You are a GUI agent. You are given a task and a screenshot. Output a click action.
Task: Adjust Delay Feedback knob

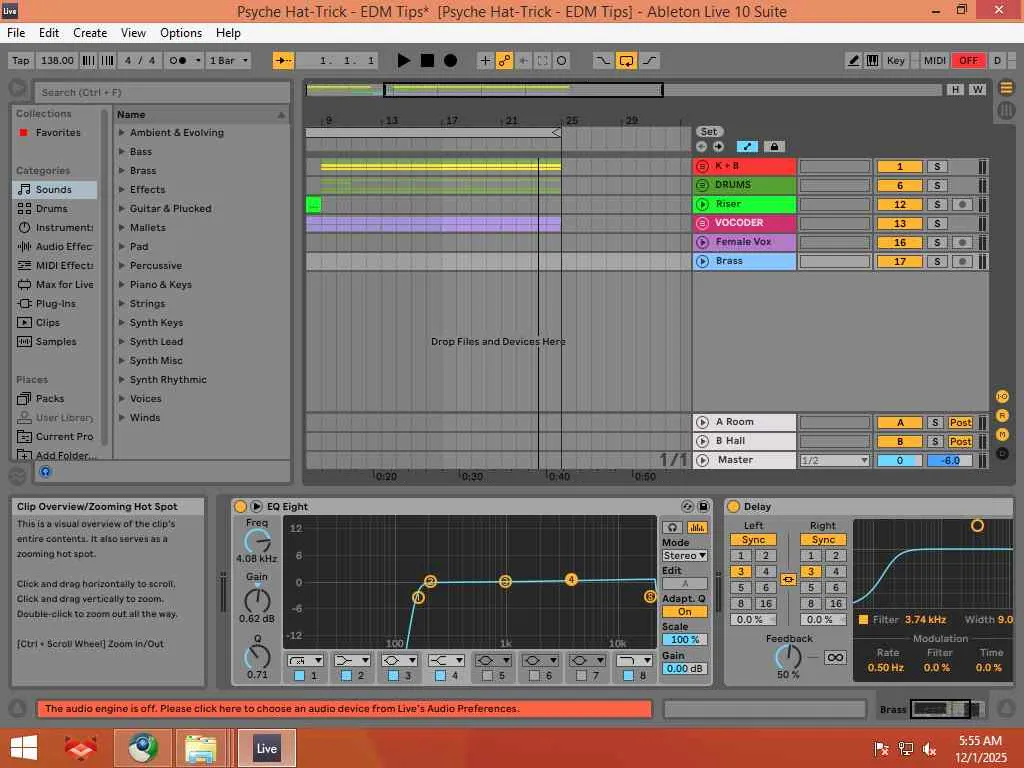click(788, 657)
